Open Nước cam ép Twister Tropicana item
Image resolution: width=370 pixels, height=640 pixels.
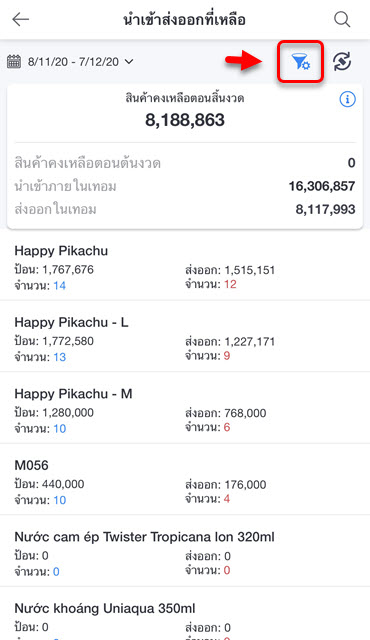(185, 553)
